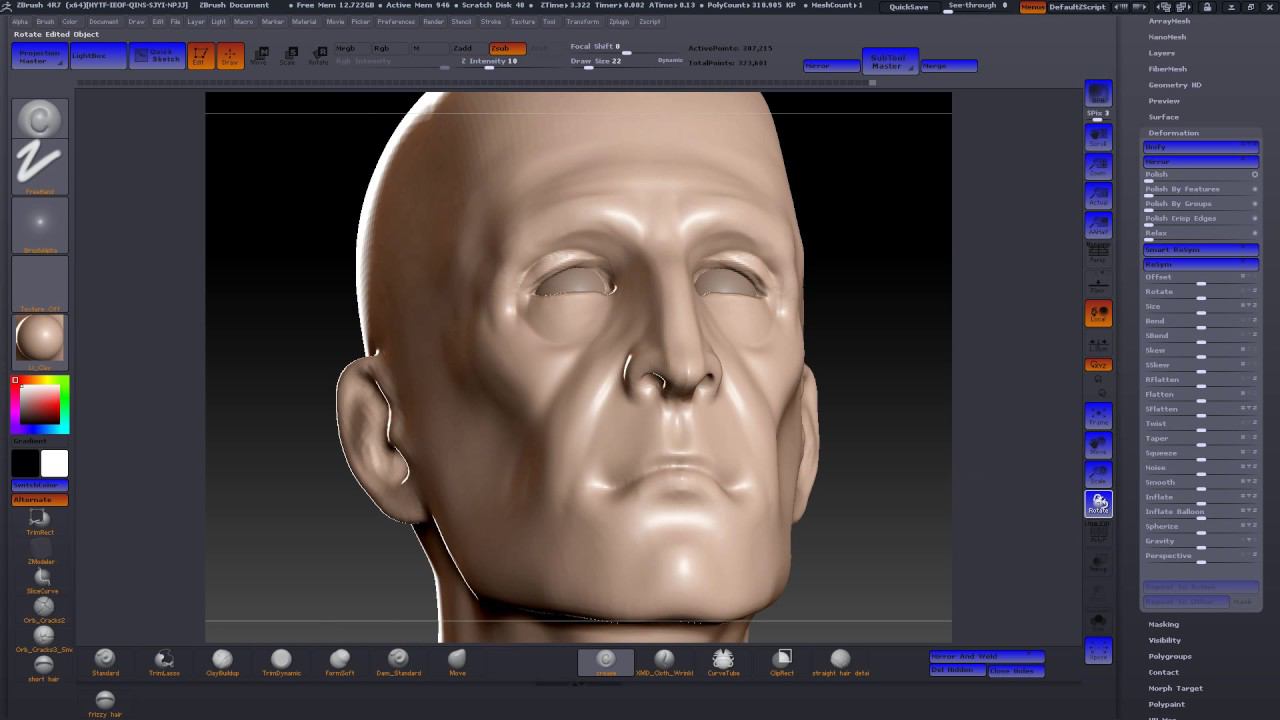Select the ClayBuildup brush
1280x720 pixels.
pyautogui.click(x=222, y=660)
